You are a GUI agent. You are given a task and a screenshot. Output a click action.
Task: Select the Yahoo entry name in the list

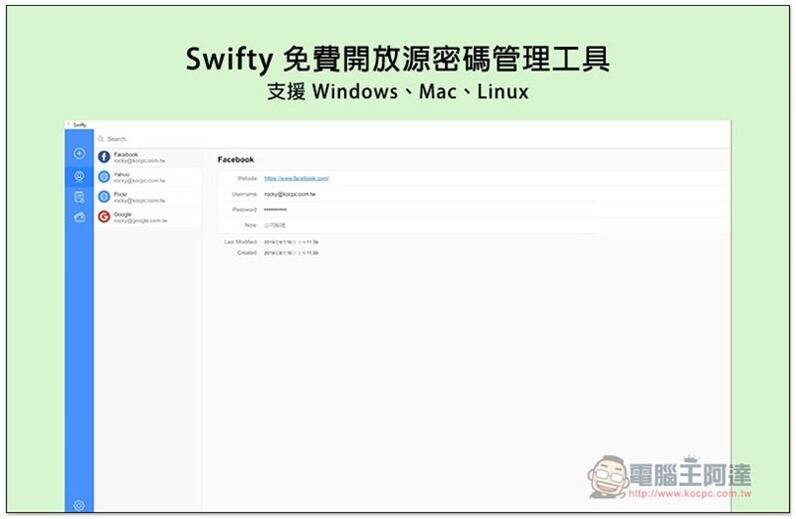122,174
